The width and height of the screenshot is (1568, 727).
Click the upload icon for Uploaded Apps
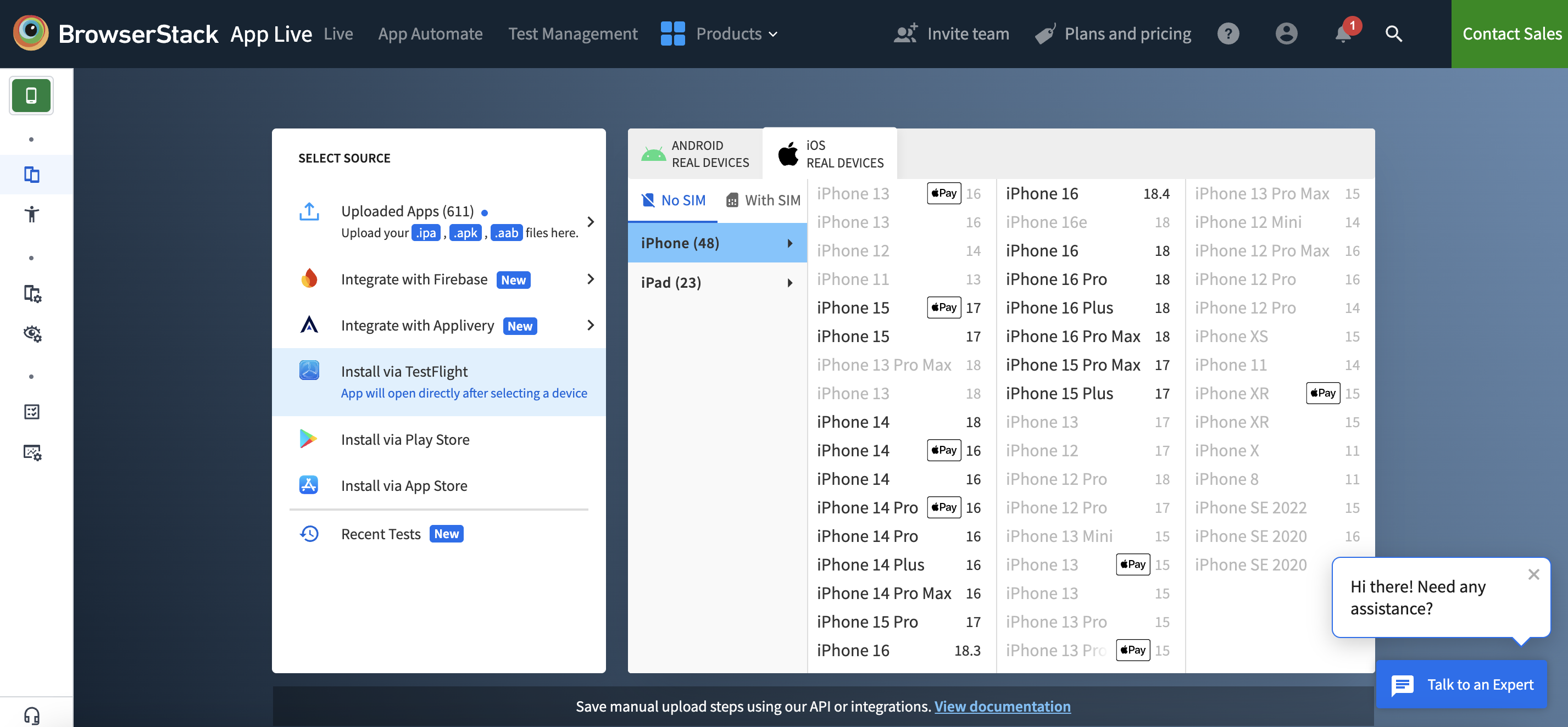309,212
